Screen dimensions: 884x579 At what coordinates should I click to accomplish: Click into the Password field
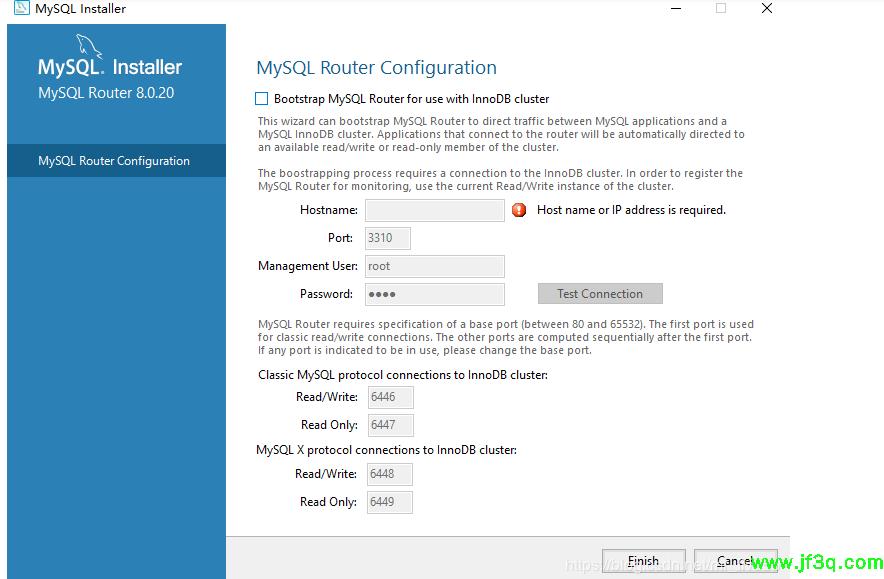(x=434, y=294)
